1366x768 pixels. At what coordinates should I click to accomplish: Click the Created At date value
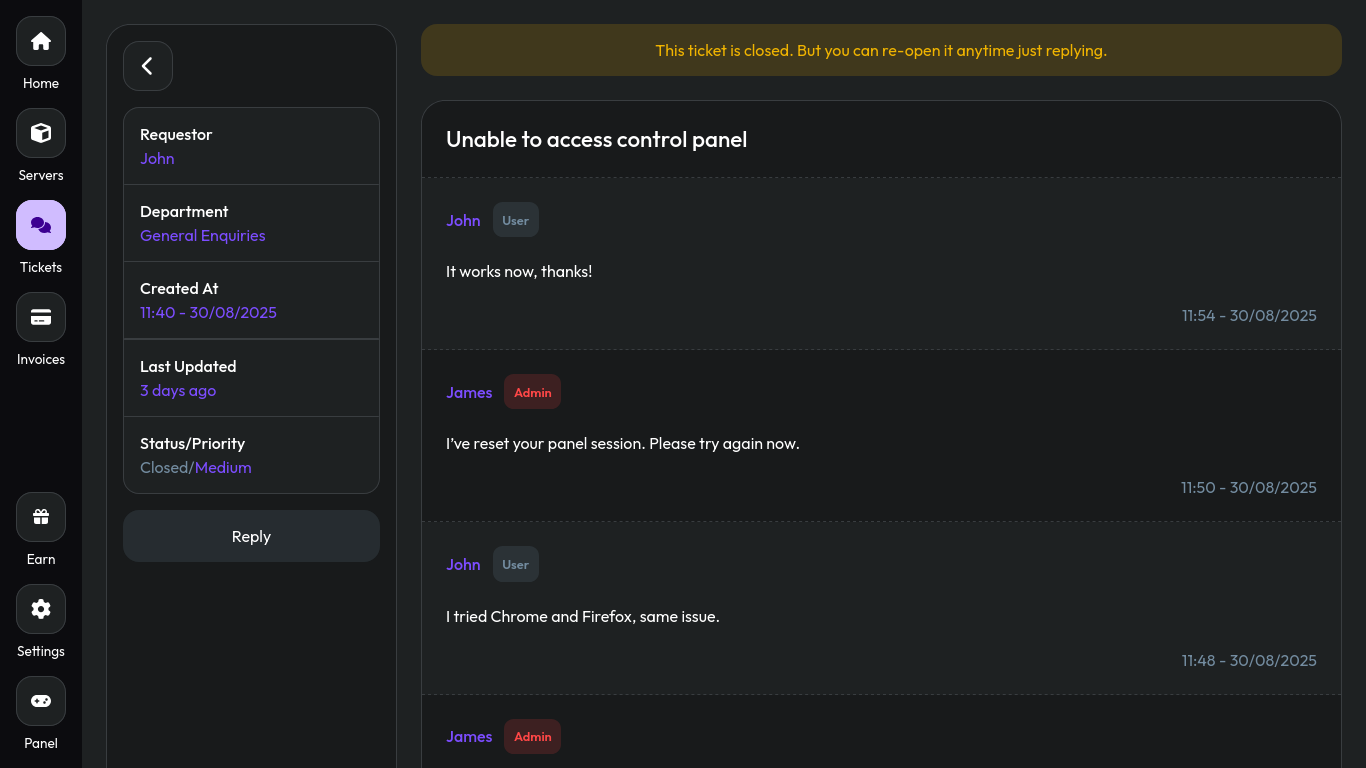[x=208, y=313]
